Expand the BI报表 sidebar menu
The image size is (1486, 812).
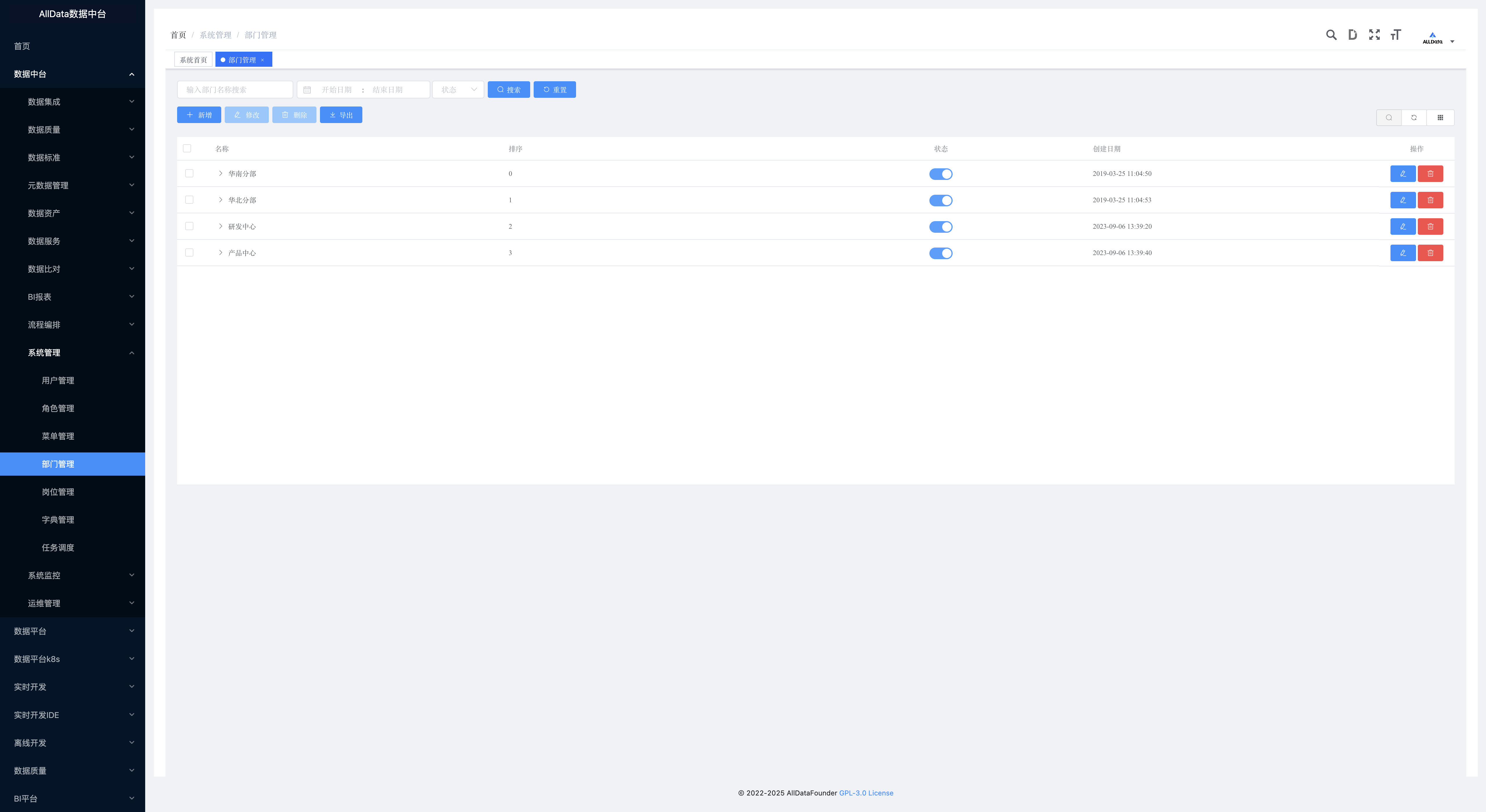tap(73, 297)
